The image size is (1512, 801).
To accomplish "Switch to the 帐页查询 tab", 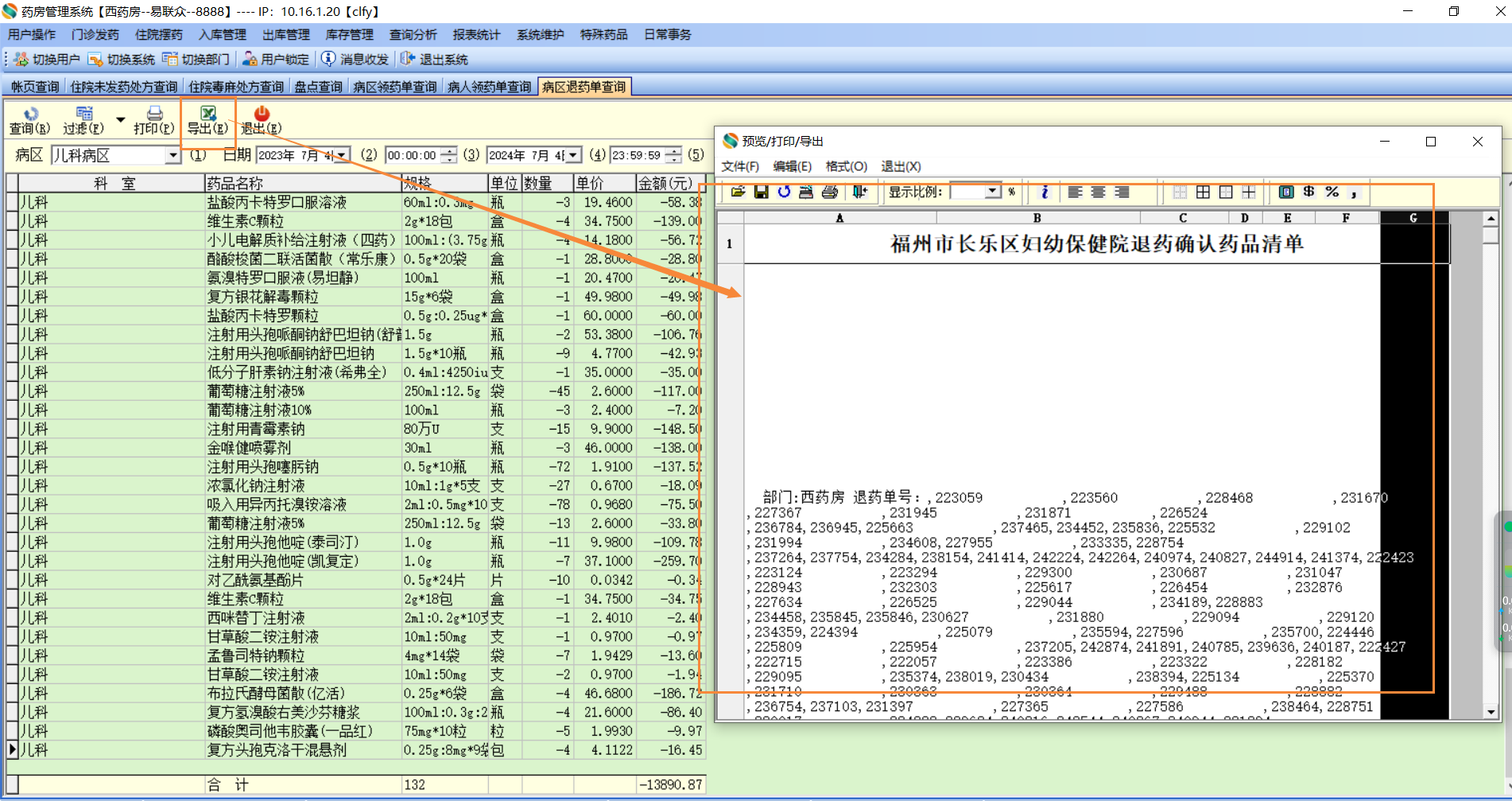I will [x=35, y=87].
